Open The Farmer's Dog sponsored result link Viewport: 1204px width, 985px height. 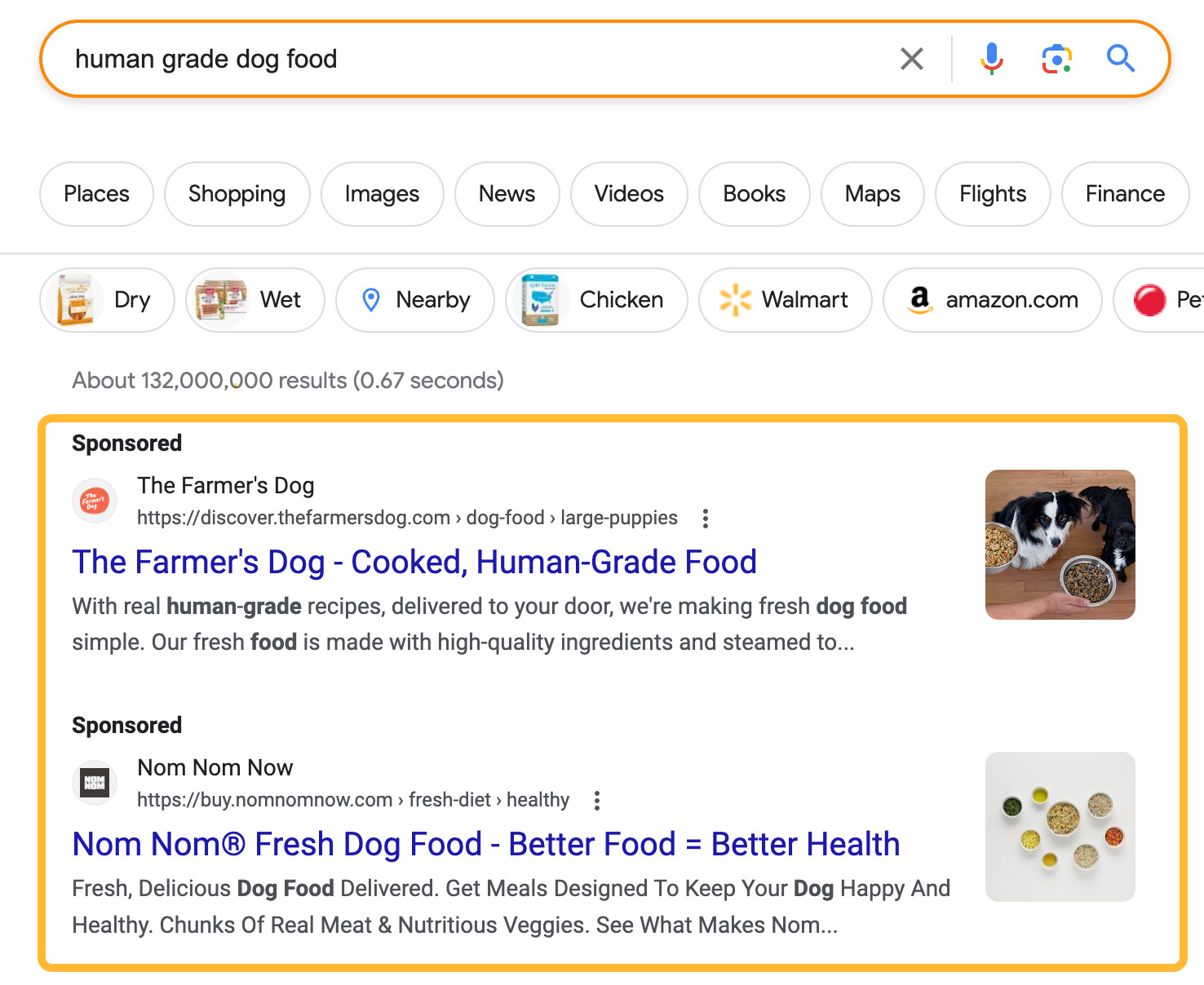point(414,562)
